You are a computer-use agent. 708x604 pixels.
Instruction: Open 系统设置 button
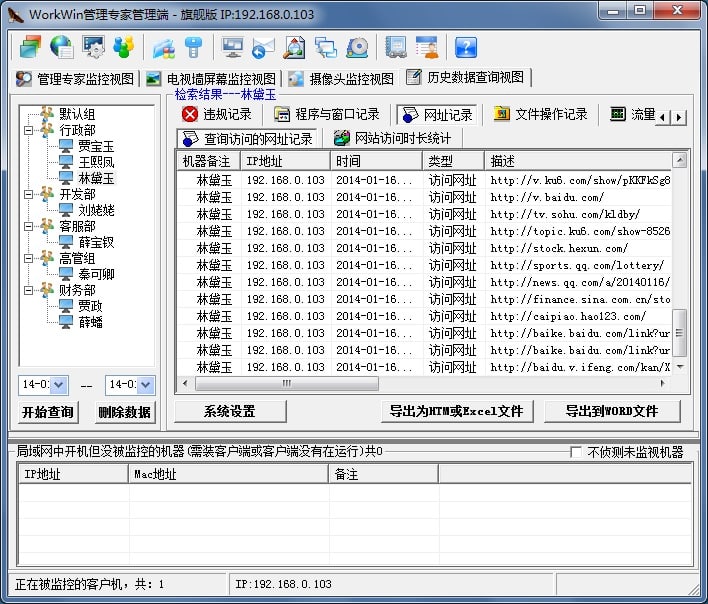tap(230, 411)
